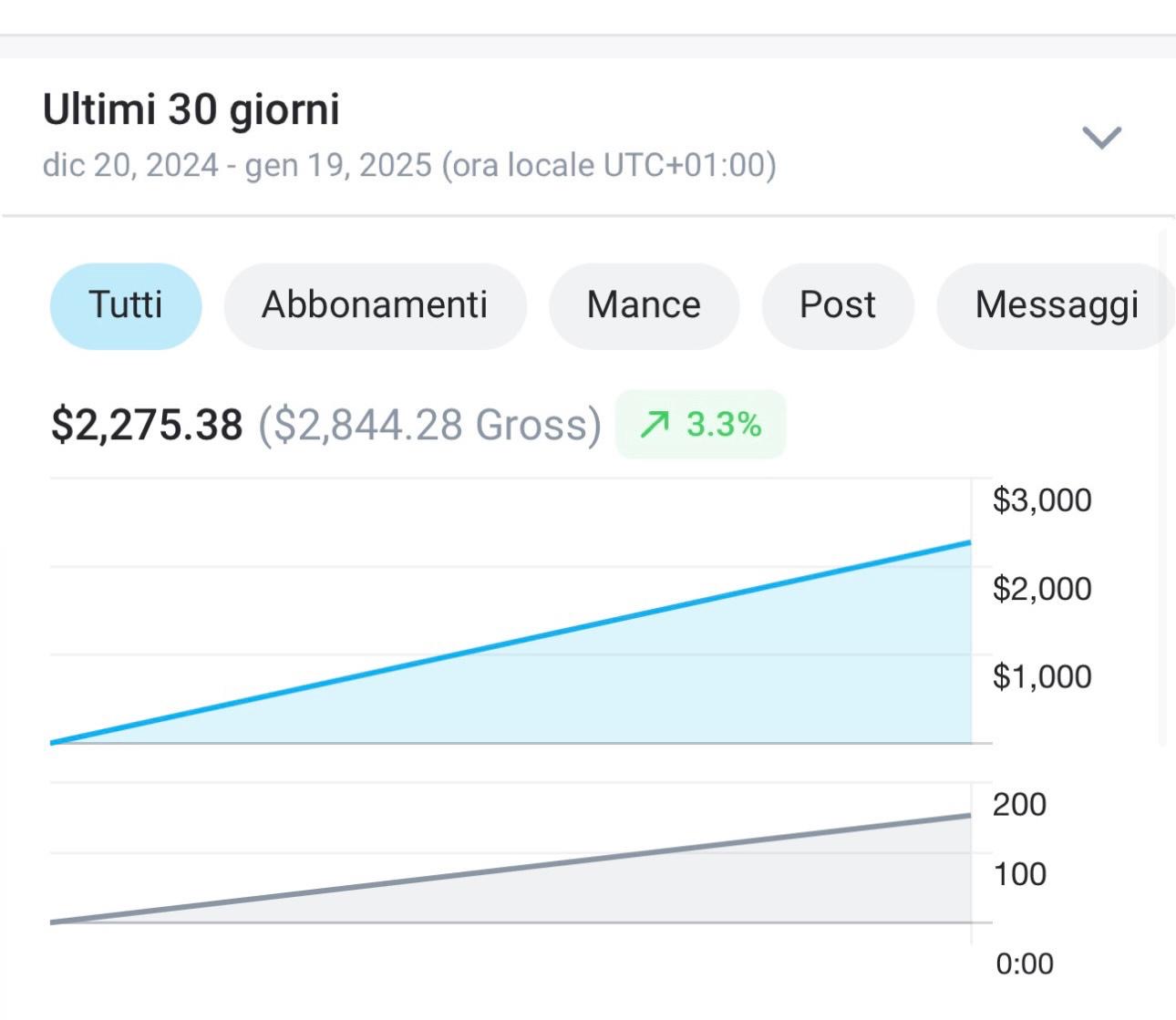Filter earnings by Post

point(837,305)
